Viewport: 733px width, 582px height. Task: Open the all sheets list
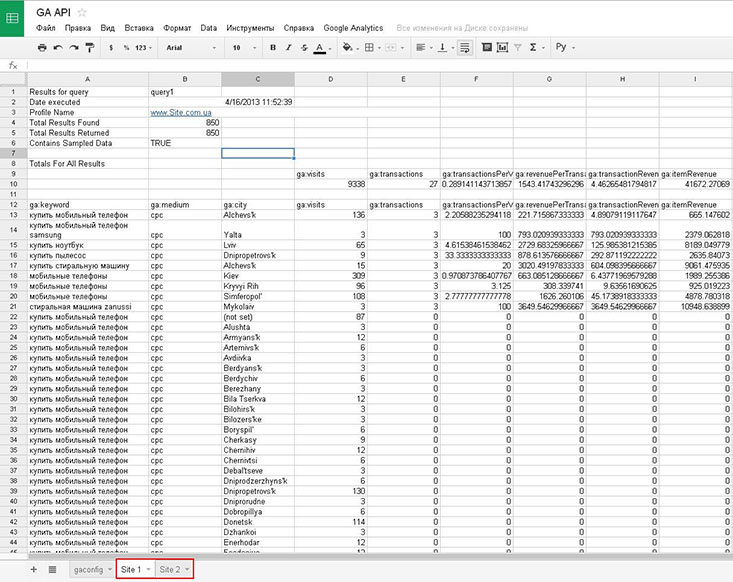coord(52,569)
